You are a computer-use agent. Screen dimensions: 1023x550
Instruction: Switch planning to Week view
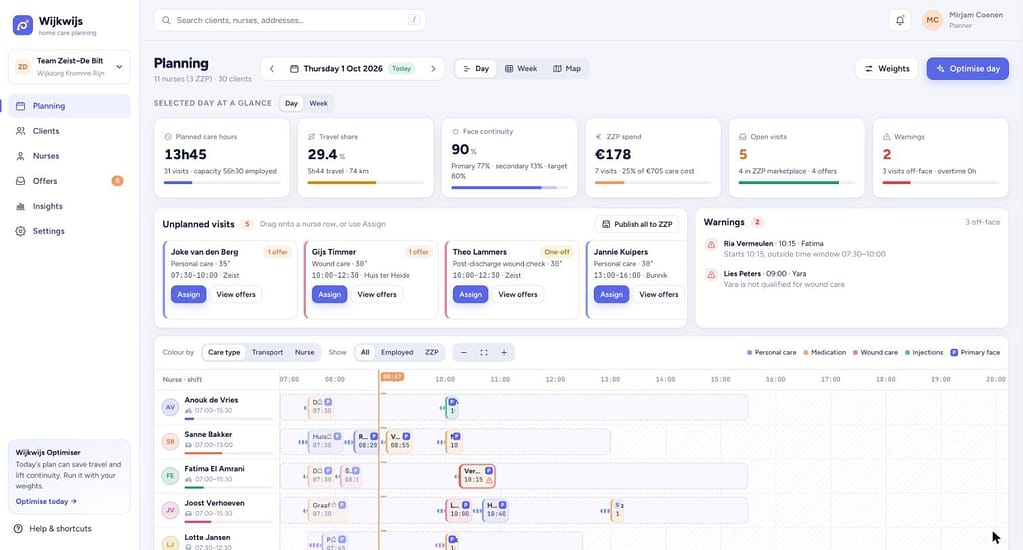(x=521, y=69)
